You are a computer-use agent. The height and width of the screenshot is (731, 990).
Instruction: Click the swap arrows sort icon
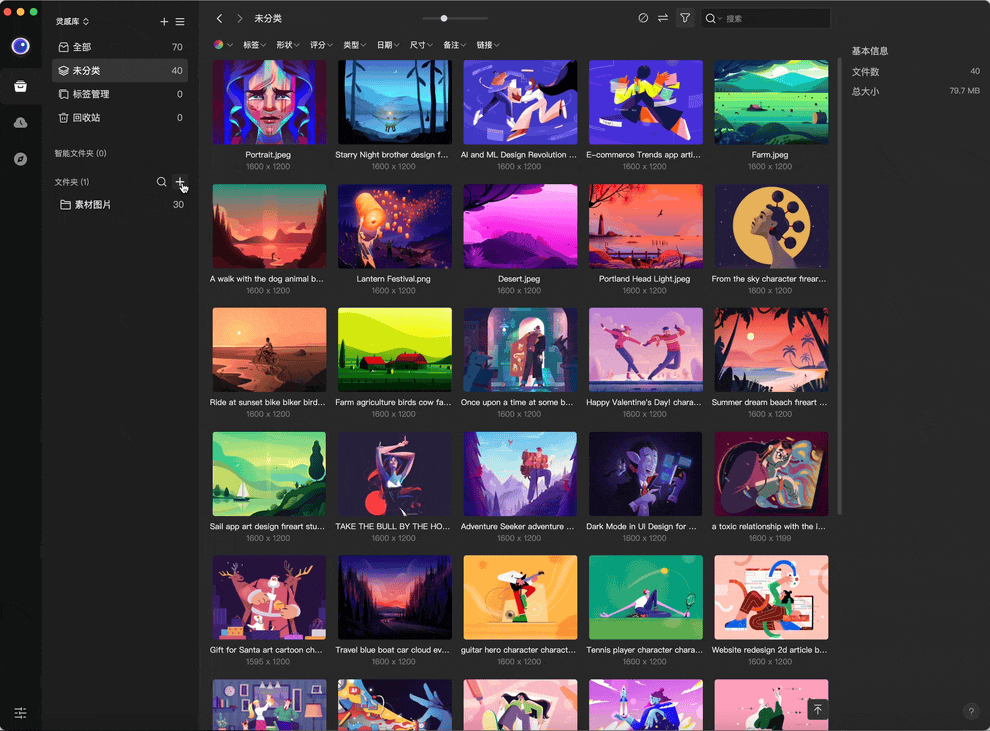(x=662, y=18)
